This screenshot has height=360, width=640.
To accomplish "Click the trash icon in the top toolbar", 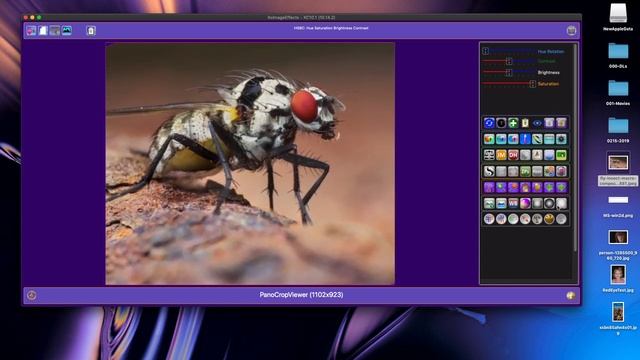I will click(91, 31).
